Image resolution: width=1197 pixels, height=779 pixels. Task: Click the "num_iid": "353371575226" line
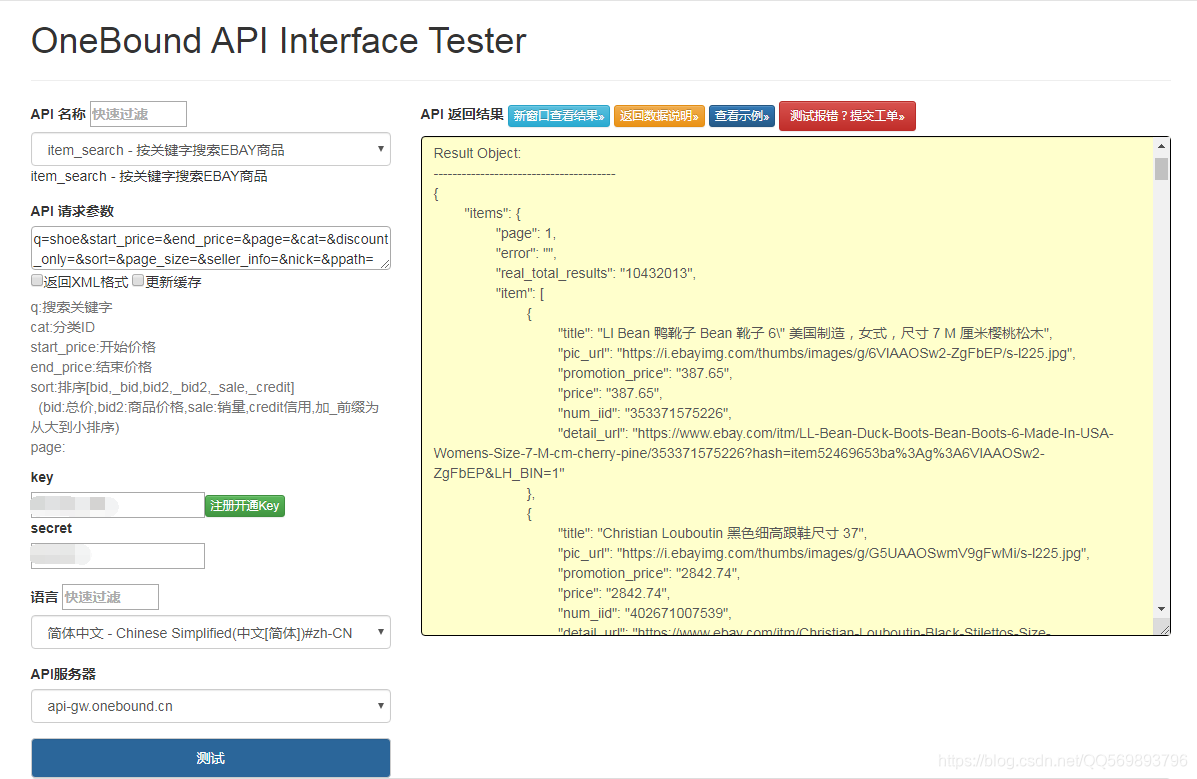click(x=644, y=413)
